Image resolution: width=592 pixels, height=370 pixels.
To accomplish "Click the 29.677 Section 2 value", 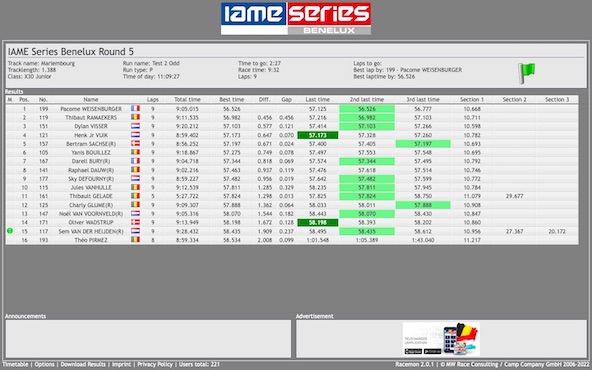I will [514, 196].
